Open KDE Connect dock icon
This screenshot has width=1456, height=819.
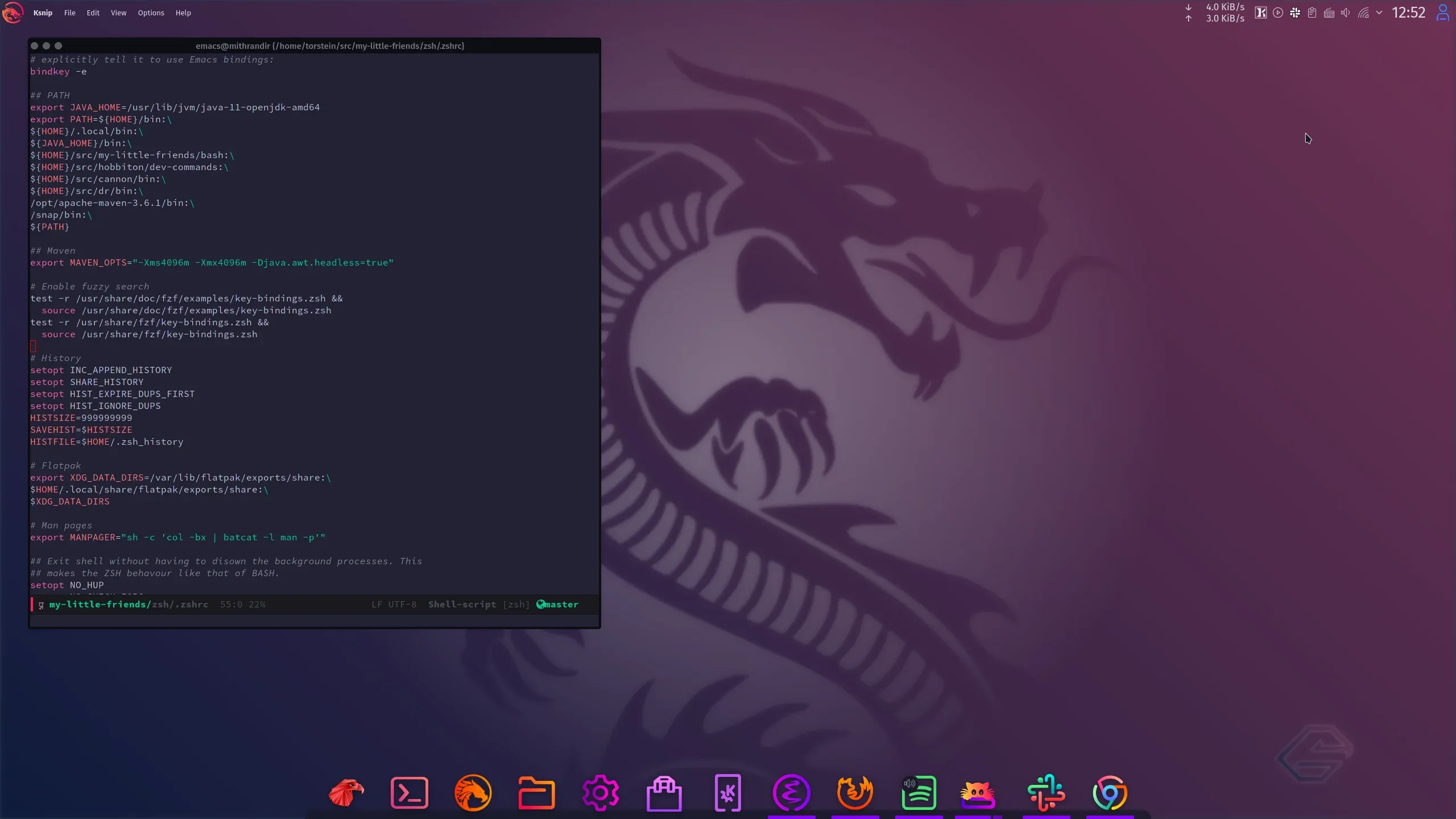point(727,792)
